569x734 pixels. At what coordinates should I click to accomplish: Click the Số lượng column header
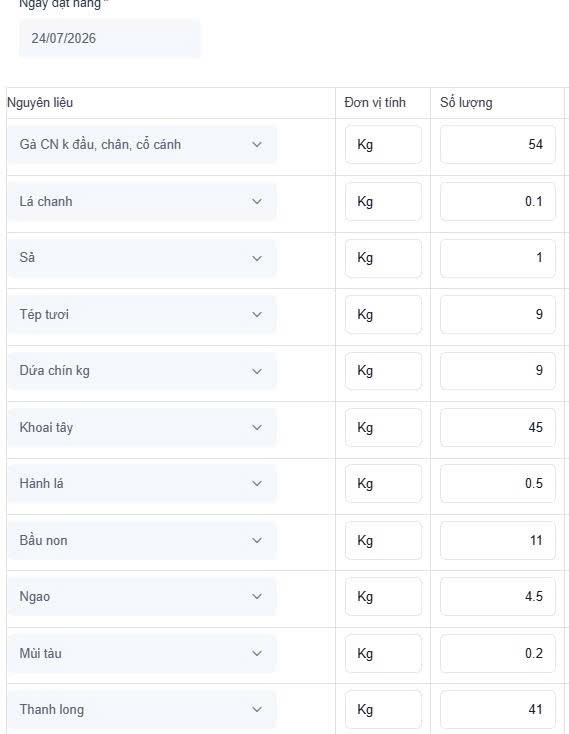pyautogui.click(x=466, y=103)
